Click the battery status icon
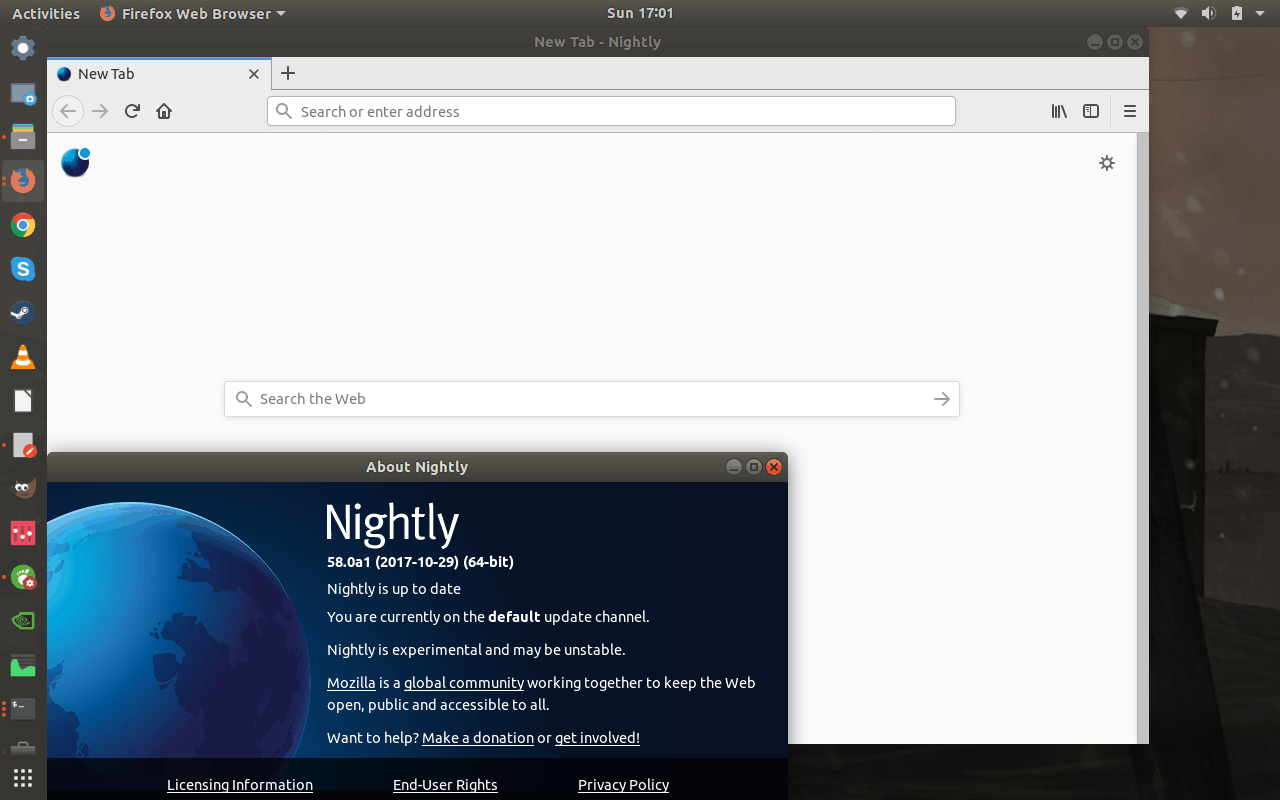 pos(1237,14)
